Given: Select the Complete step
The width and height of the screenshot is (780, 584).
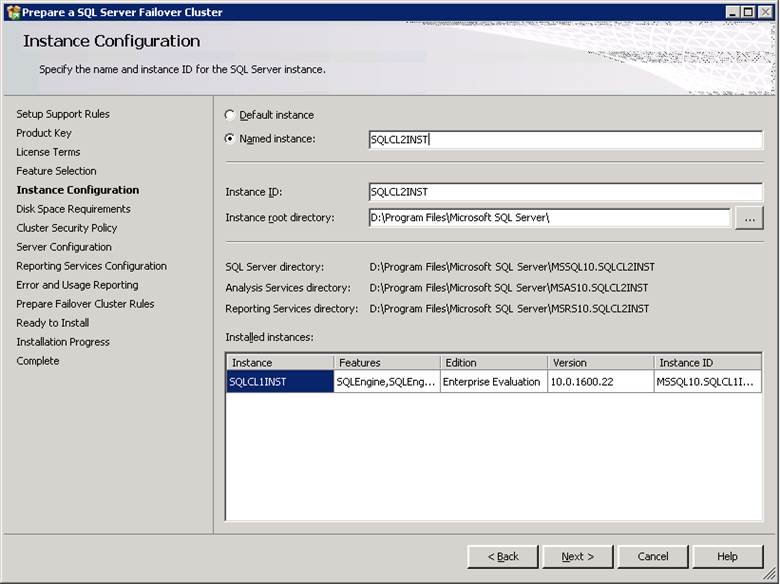Looking at the screenshot, I should pos(37,361).
